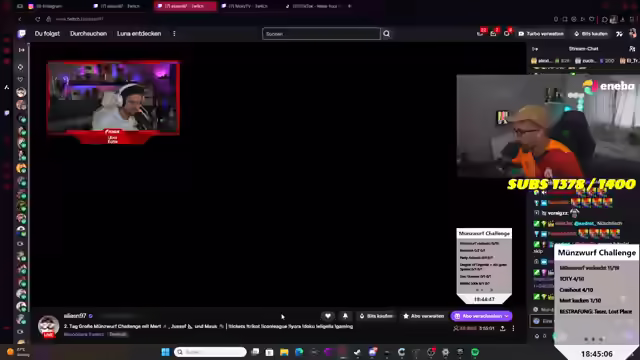Open File Explorer from the taskbar
640x360 pixels.
[x=284, y=352]
